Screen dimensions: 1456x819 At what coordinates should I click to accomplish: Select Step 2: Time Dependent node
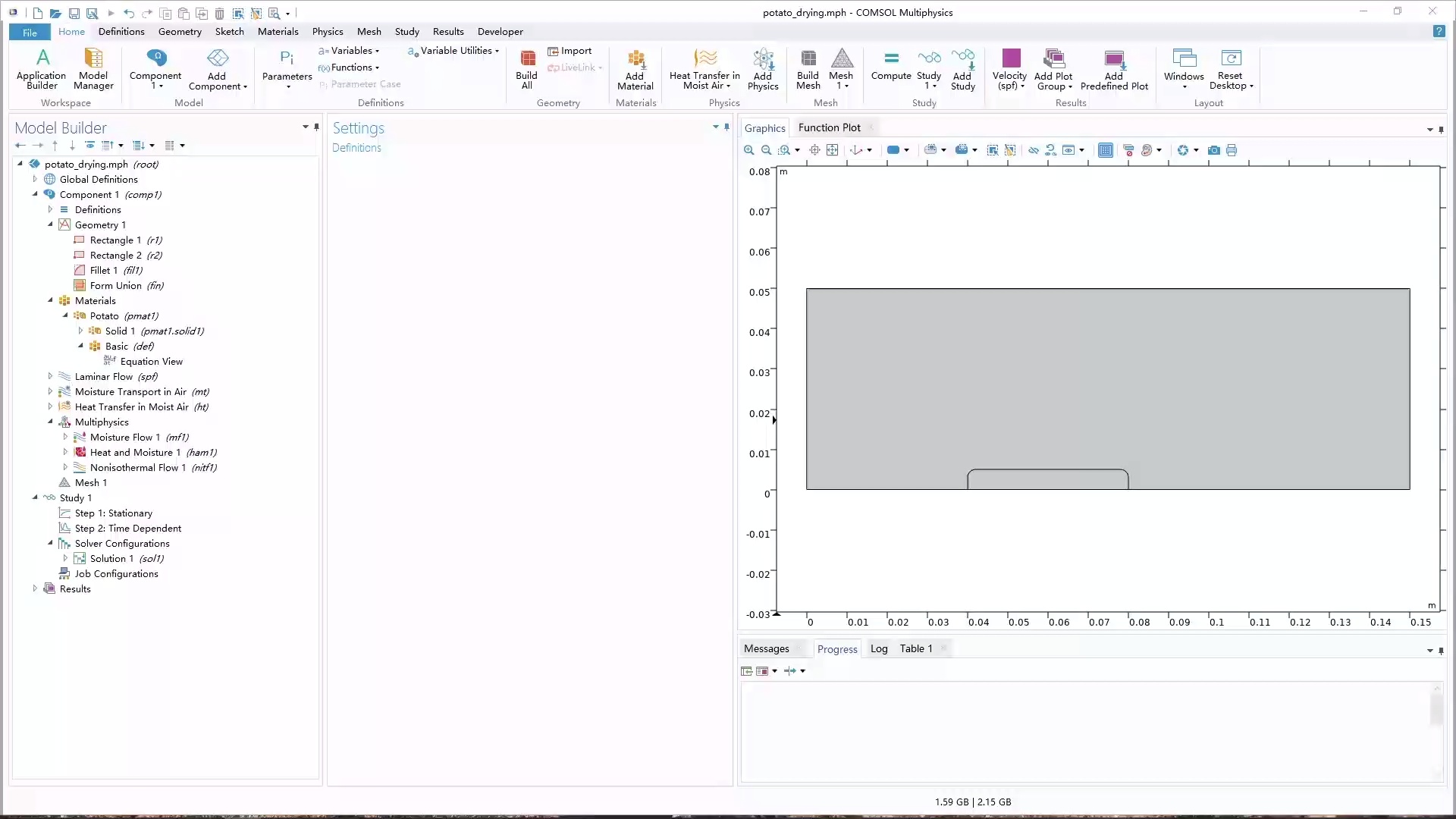point(127,528)
